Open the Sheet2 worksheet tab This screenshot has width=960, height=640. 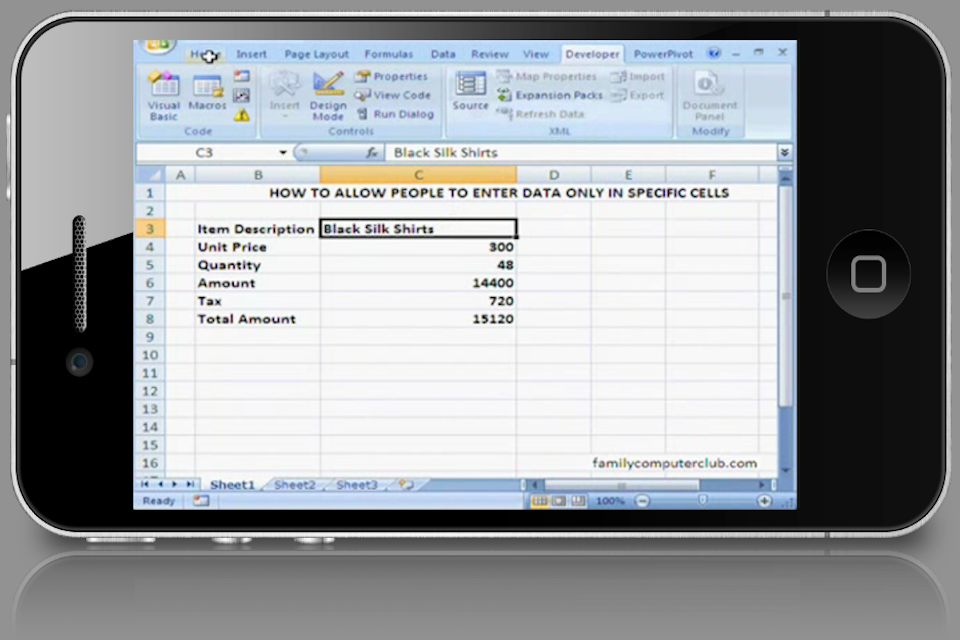294,484
